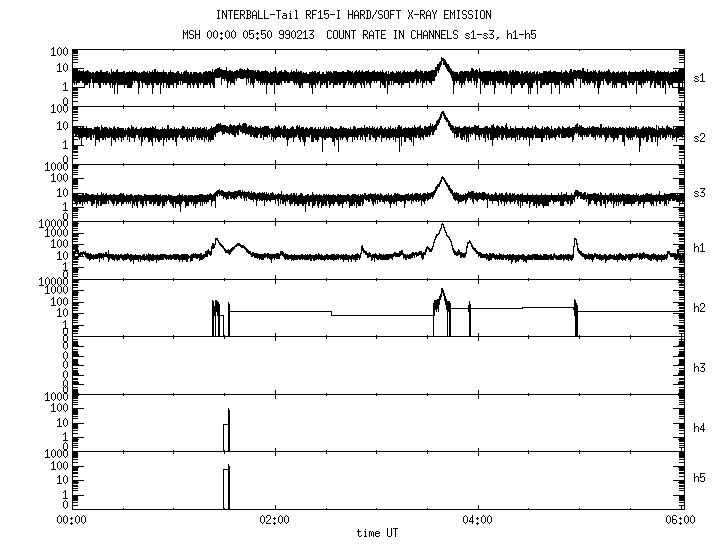This screenshot has height=550, width=720.
Task: Click the MSH count rate subtitle line
Action: 353,37
